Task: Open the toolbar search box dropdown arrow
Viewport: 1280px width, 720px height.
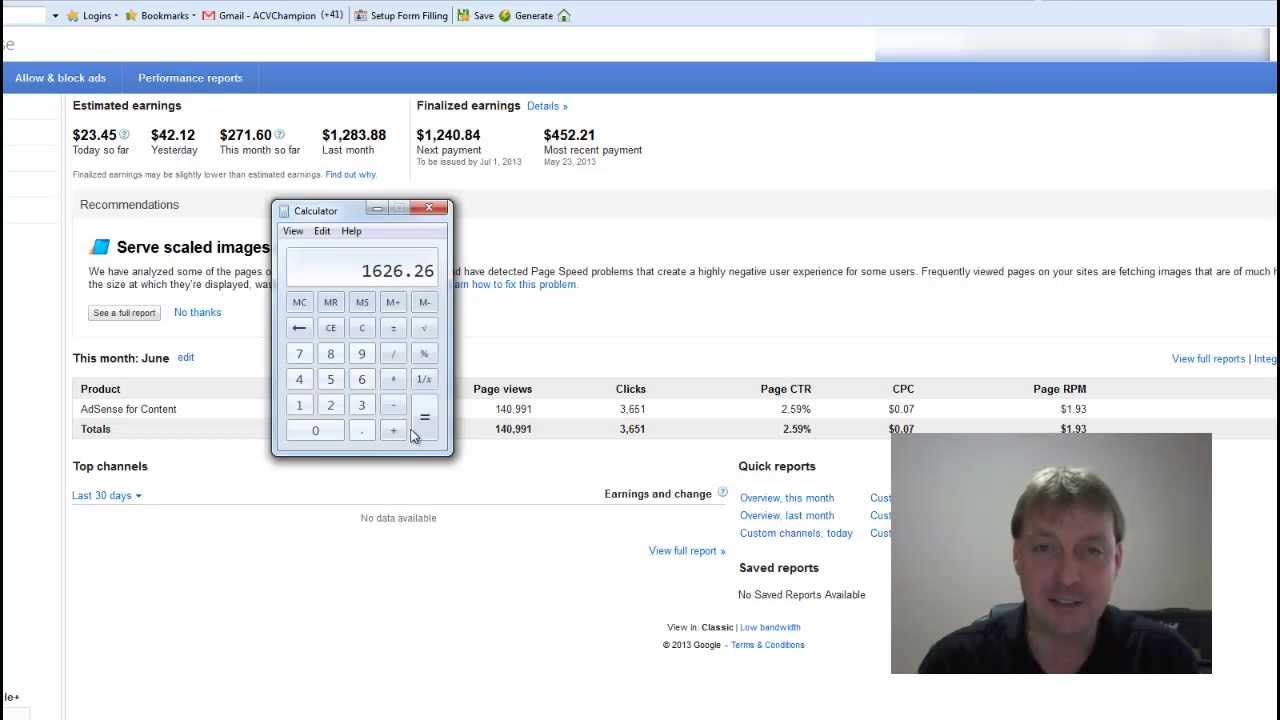Action: (x=55, y=16)
